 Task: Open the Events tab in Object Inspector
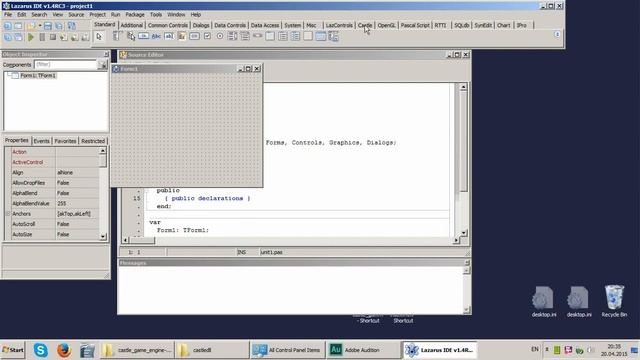coord(41,141)
